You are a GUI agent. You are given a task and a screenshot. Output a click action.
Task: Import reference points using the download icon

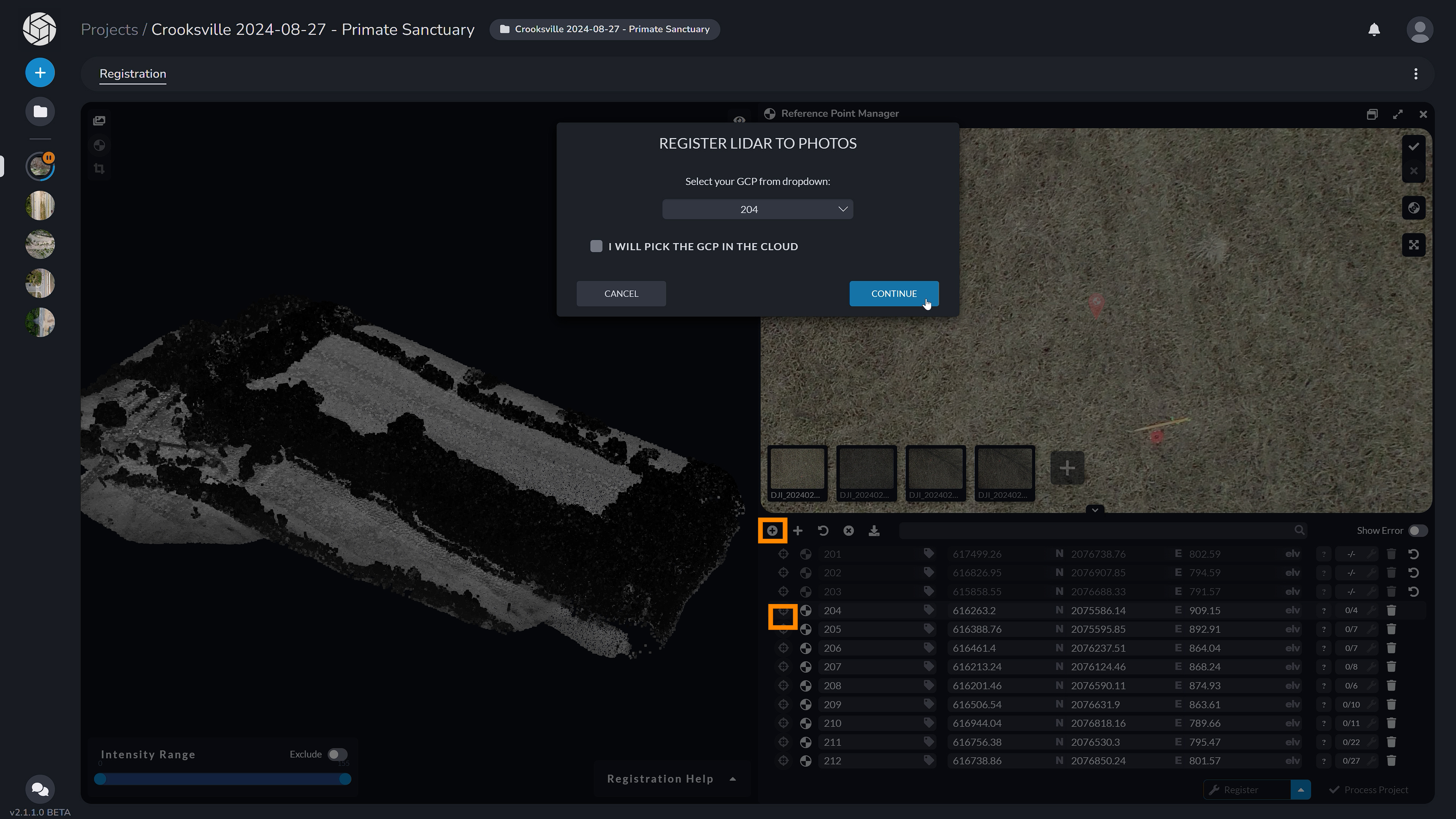point(874,530)
